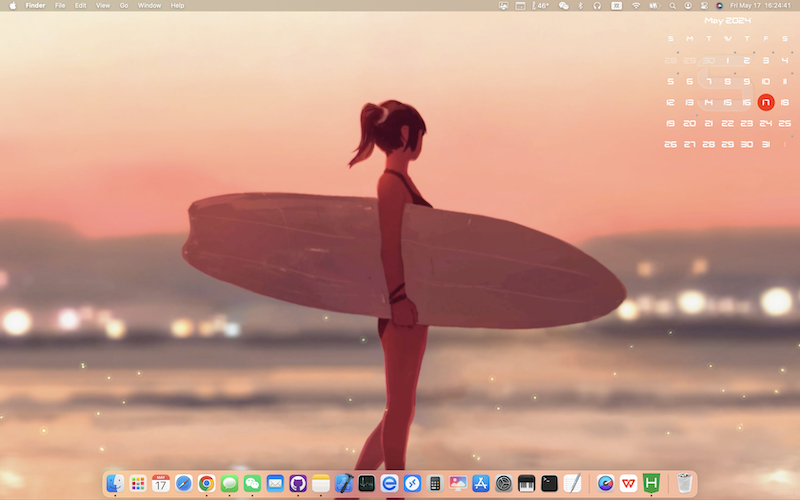Open WeChat from the Dock
This screenshot has height=500, width=800.
252,483
